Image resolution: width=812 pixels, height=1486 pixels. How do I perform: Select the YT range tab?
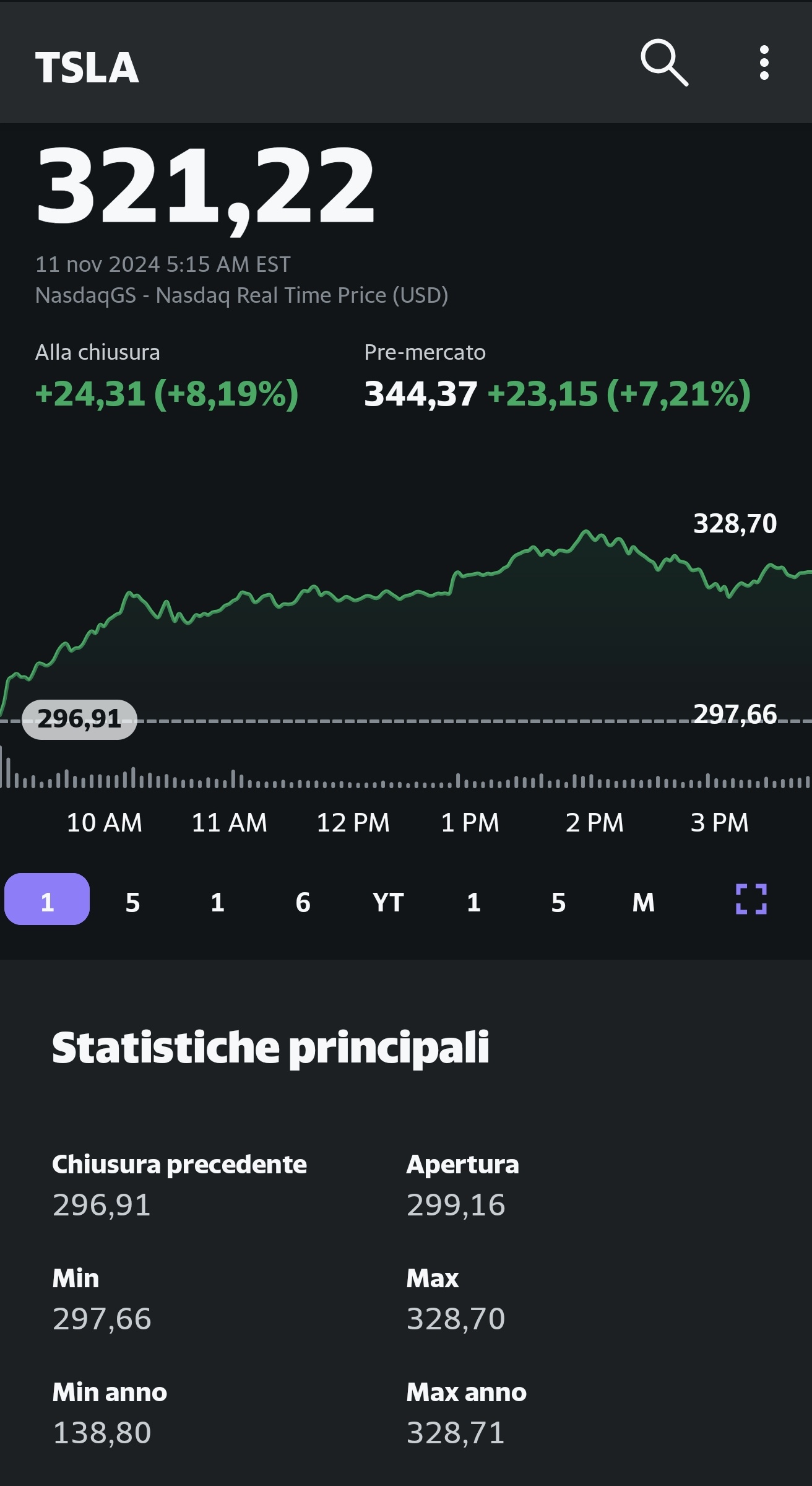[x=388, y=902]
